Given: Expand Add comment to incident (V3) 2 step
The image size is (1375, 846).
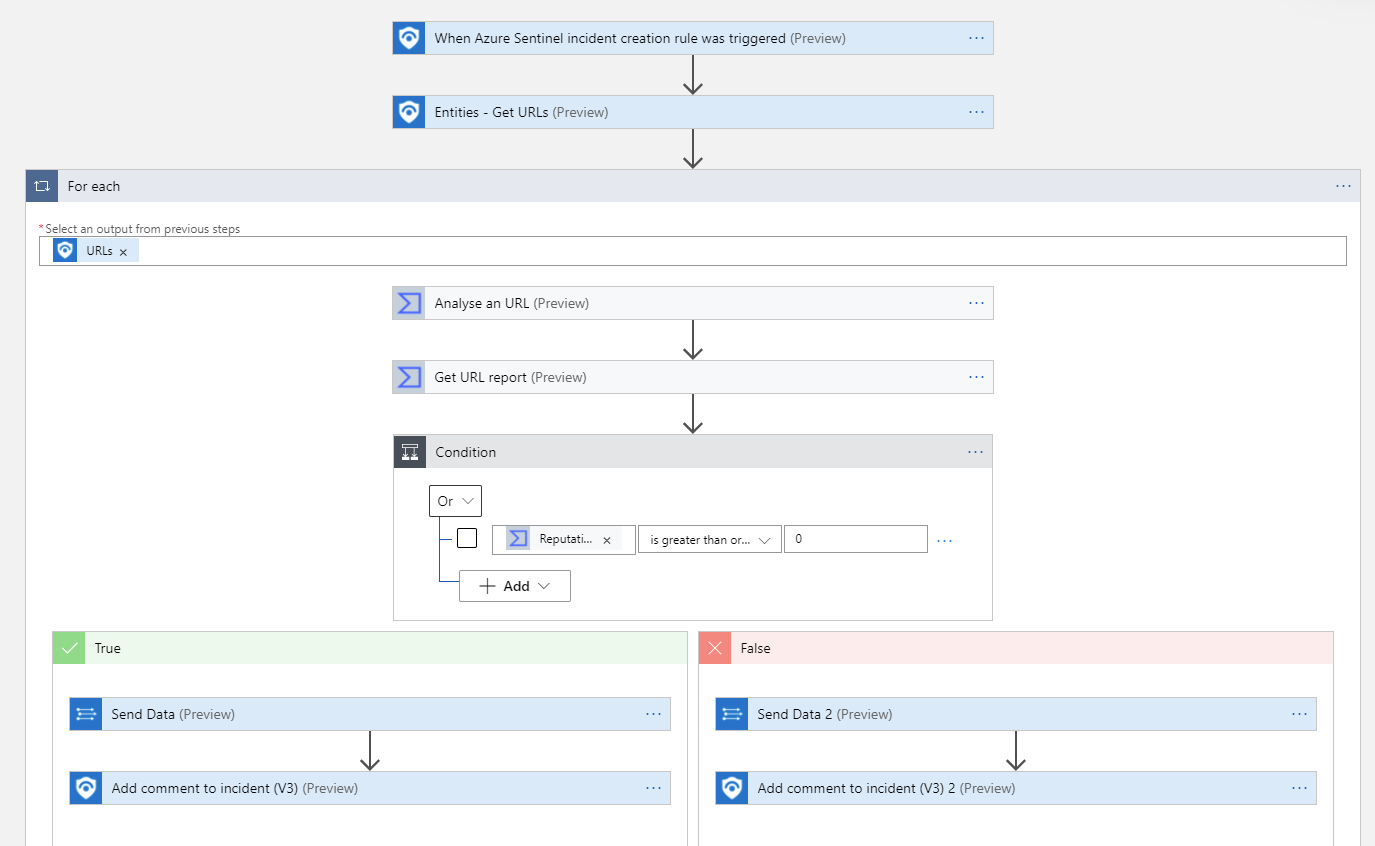Looking at the screenshot, I should [x=1016, y=788].
